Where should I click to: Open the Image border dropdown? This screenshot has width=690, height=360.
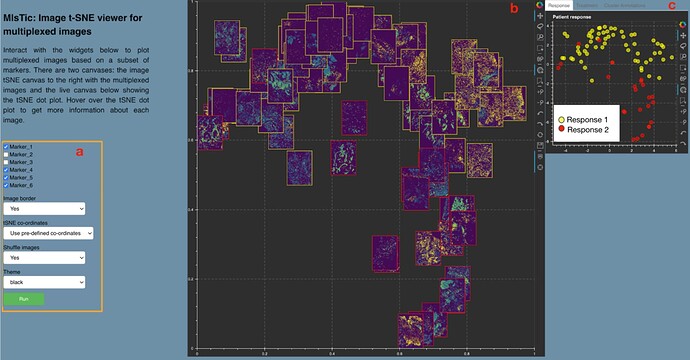44,209
